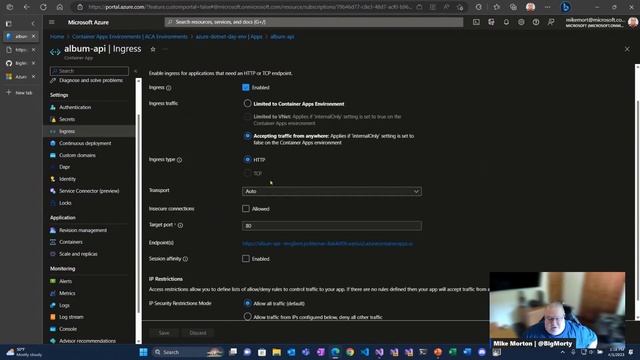Select Allow all traffic (default)
Viewport: 640px width, 360px height.
coord(247,303)
